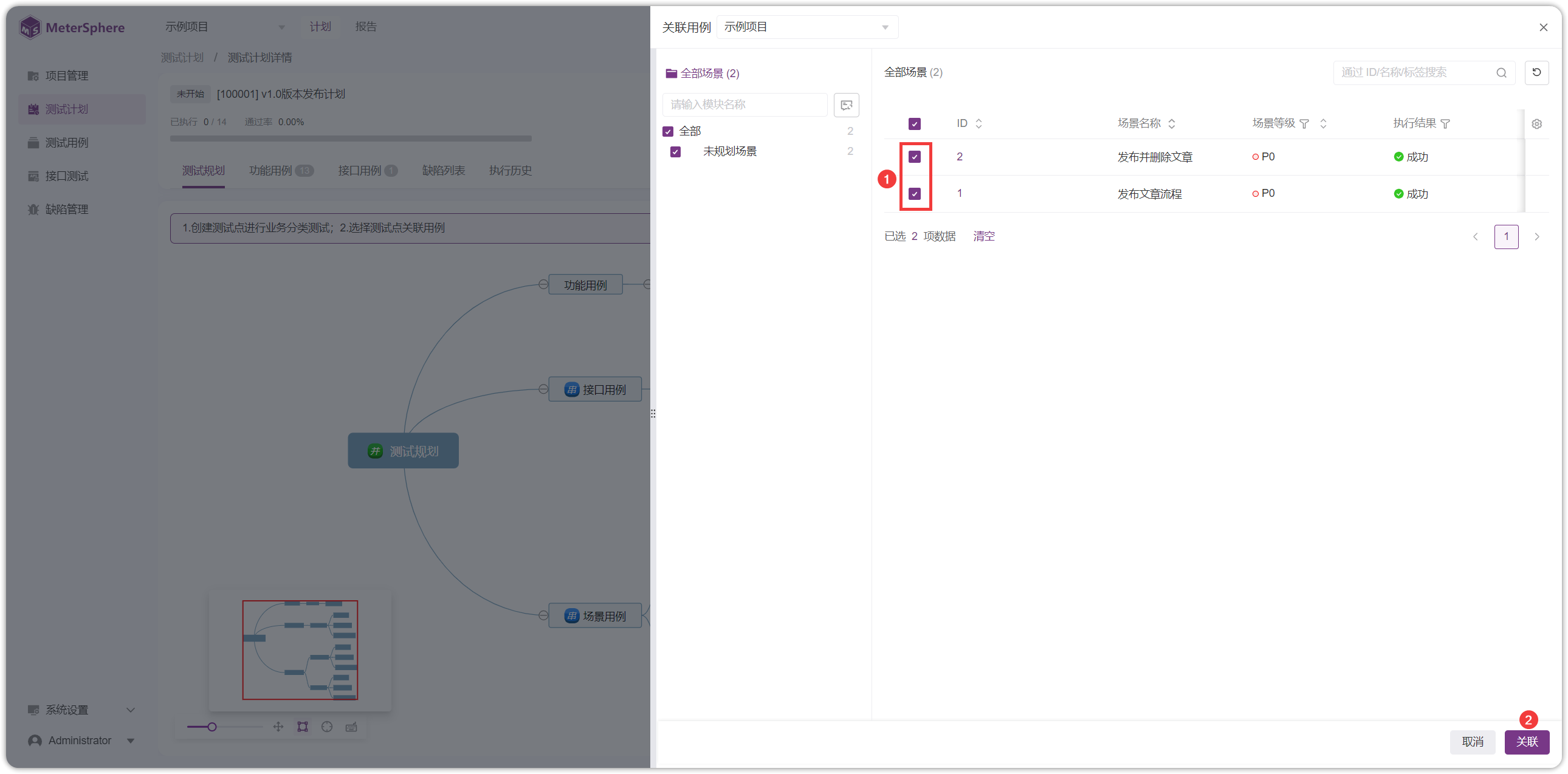Click the mind map minimap thumbnail

(x=300, y=650)
